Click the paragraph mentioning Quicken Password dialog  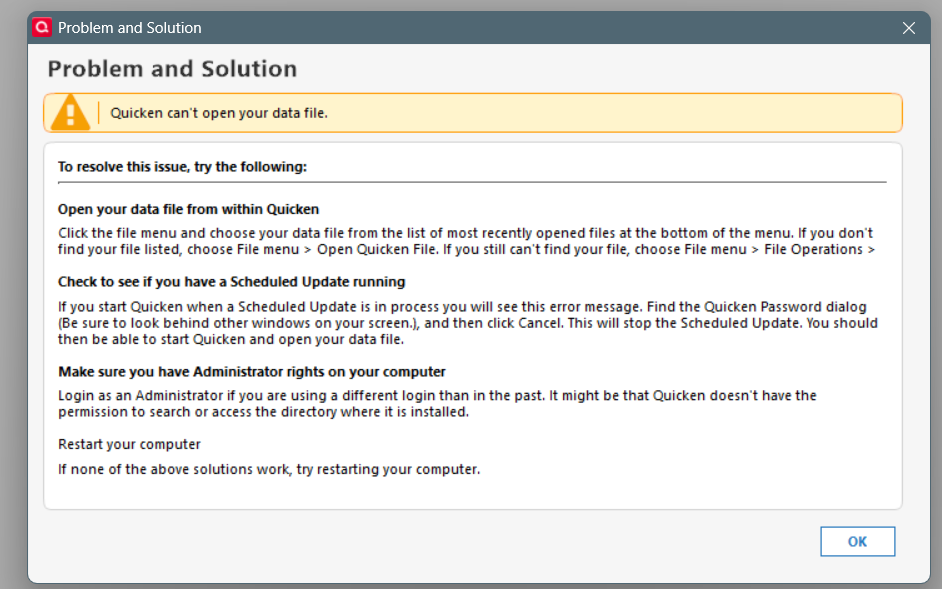coord(467,323)
